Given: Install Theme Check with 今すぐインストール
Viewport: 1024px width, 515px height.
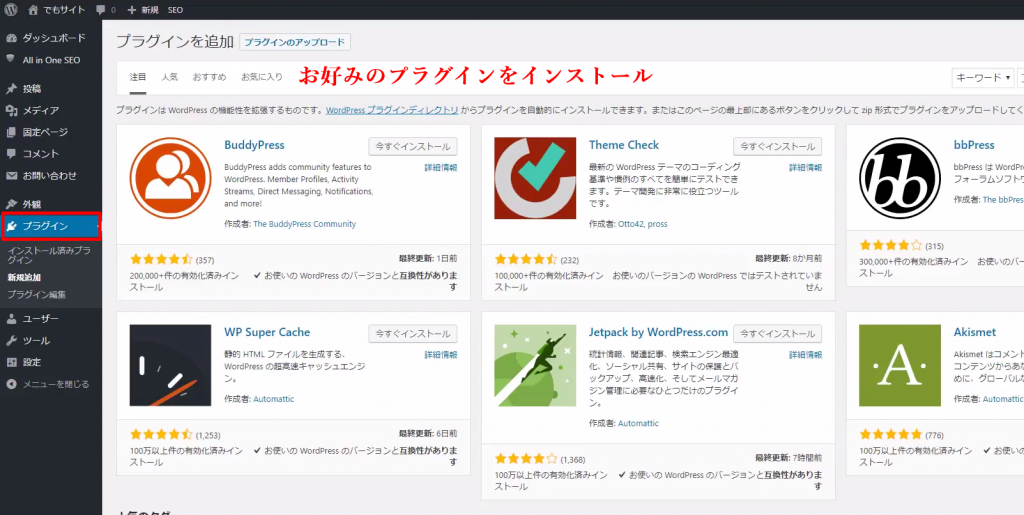Looking at the screenshot, I should click(x=777, y=146).
